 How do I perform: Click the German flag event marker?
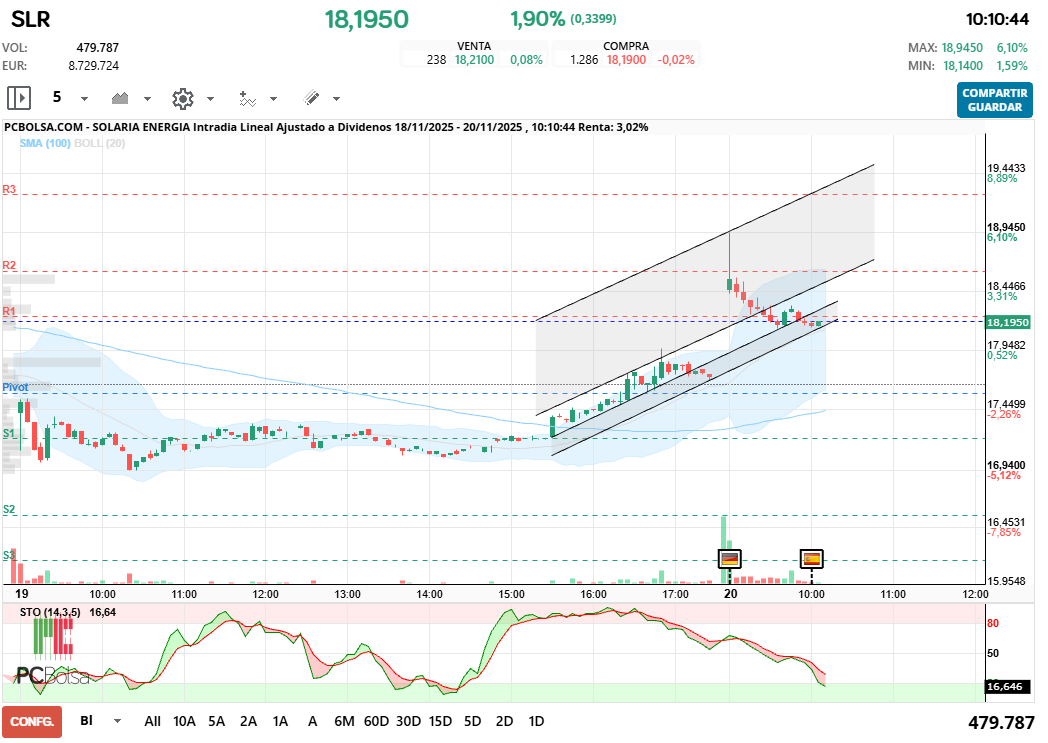[729, 558]
